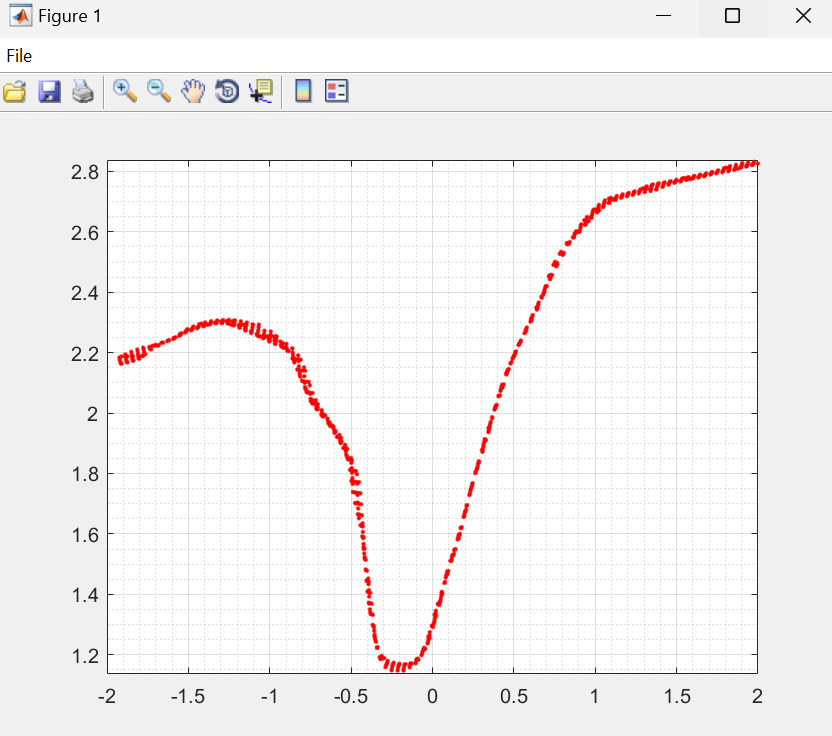Open the File menu
This screenshot has height=736, width=832.
[19, 56]
